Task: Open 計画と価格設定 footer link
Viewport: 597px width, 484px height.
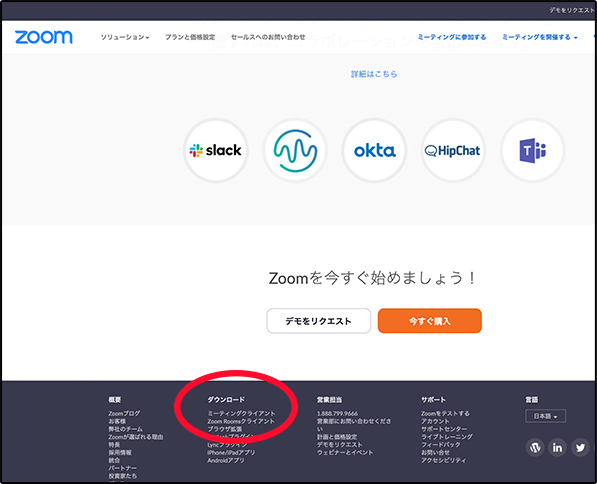Action: (337, 437)
